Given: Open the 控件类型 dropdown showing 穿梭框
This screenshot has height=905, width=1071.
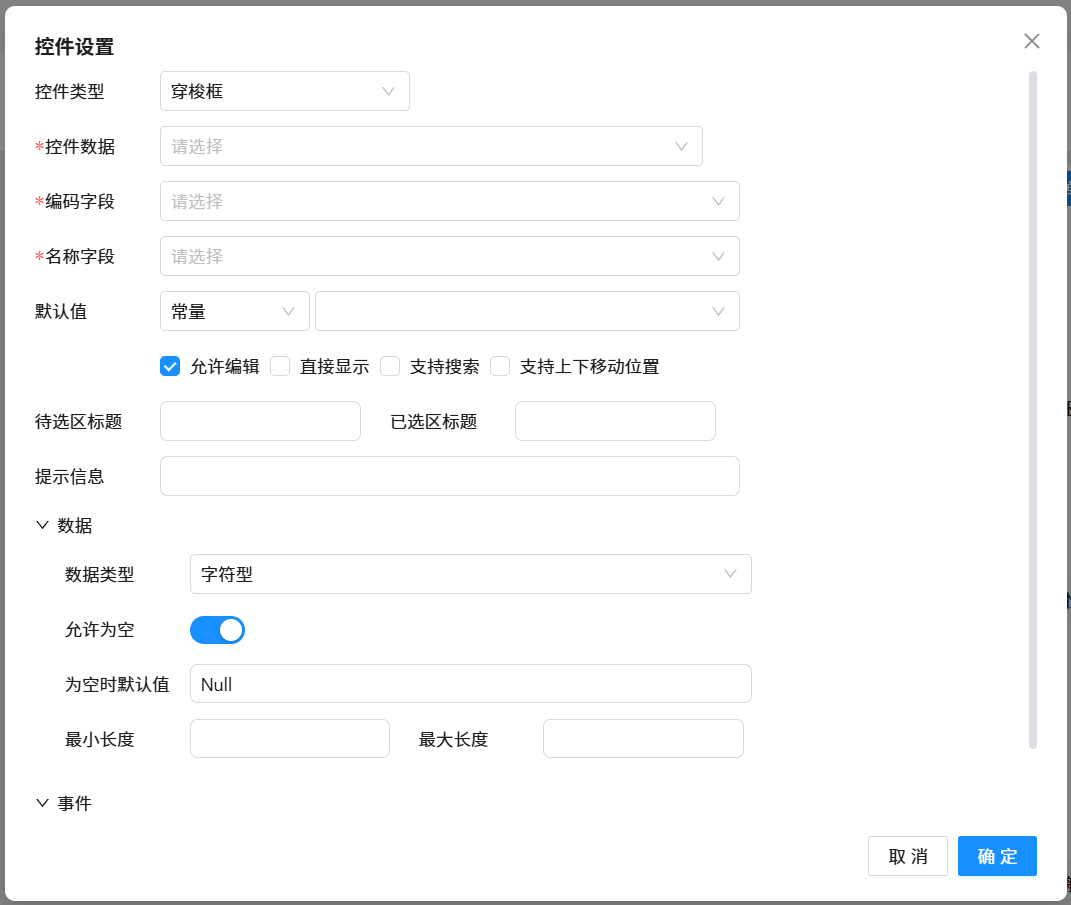Looking at the screenshot, I should pyautogui.click(x=285, y=91).
